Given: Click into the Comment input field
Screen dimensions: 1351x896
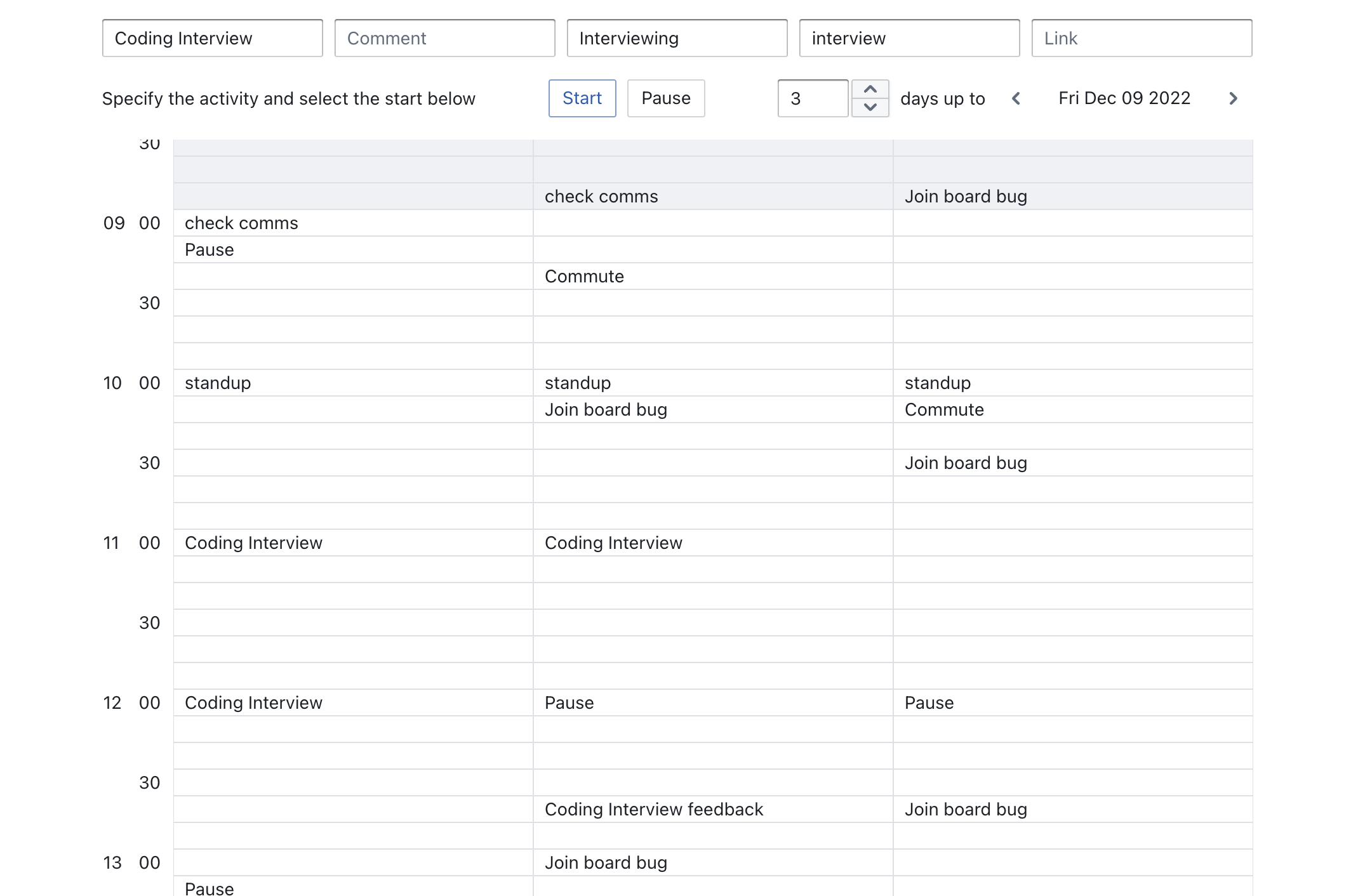Looking at the screenshot, I should coord(445,38).
